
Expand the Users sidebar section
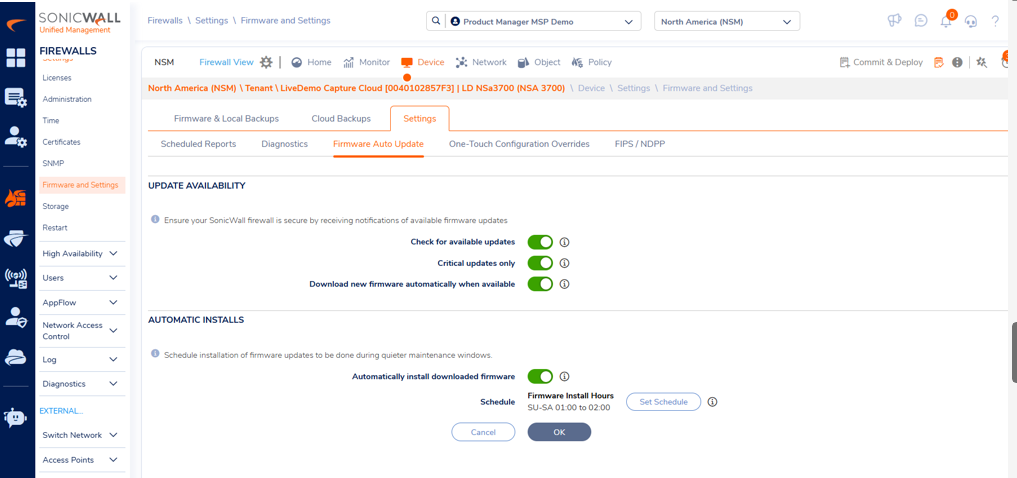[x=80, y=278]
